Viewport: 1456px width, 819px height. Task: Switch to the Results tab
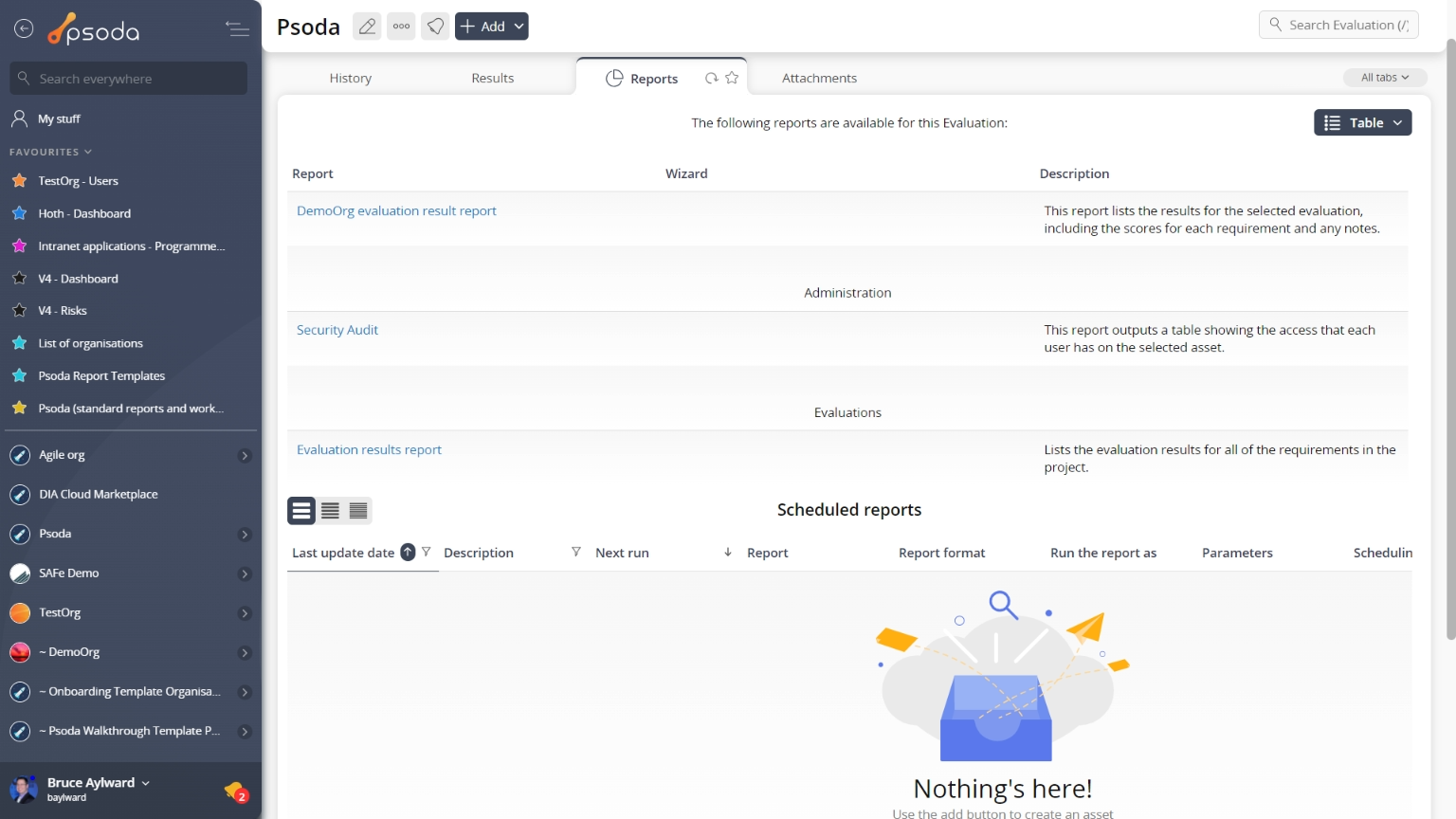point(493,78)
